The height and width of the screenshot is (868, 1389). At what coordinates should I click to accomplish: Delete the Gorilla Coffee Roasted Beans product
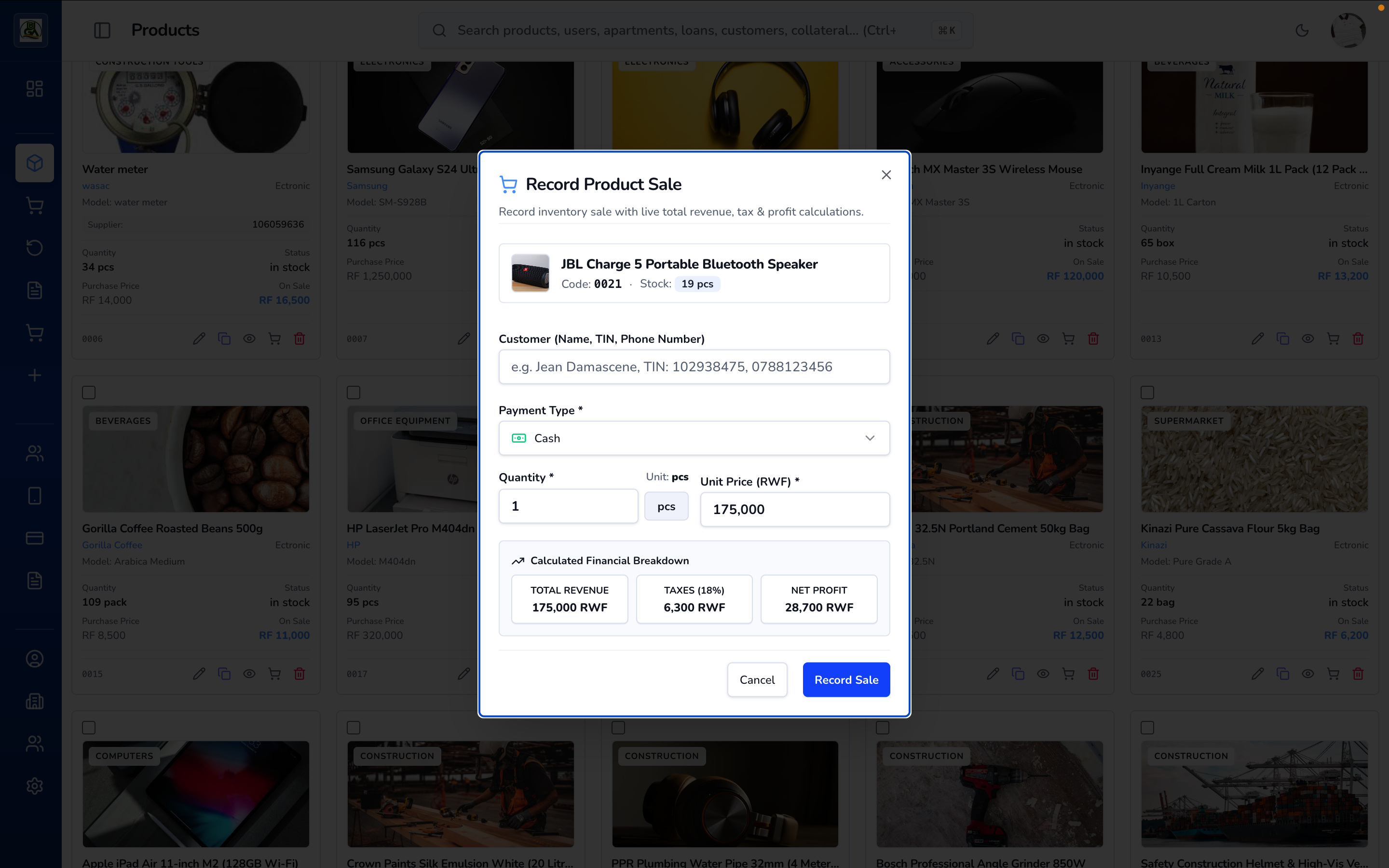click(300, 674)
